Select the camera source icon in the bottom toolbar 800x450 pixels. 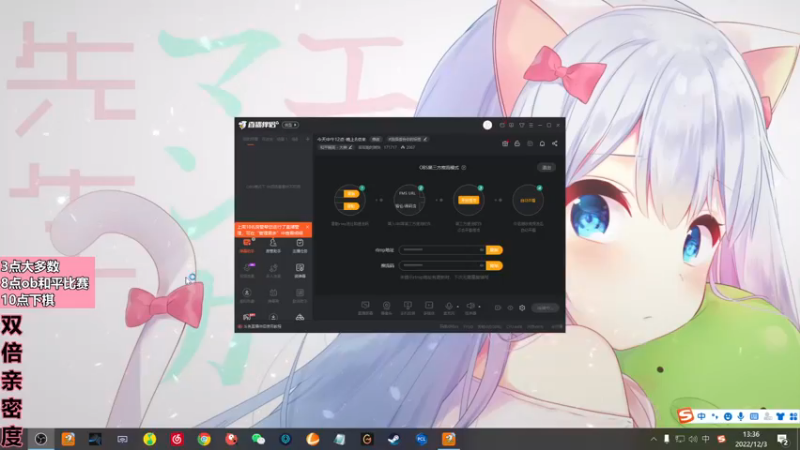[x=386, y=306]
